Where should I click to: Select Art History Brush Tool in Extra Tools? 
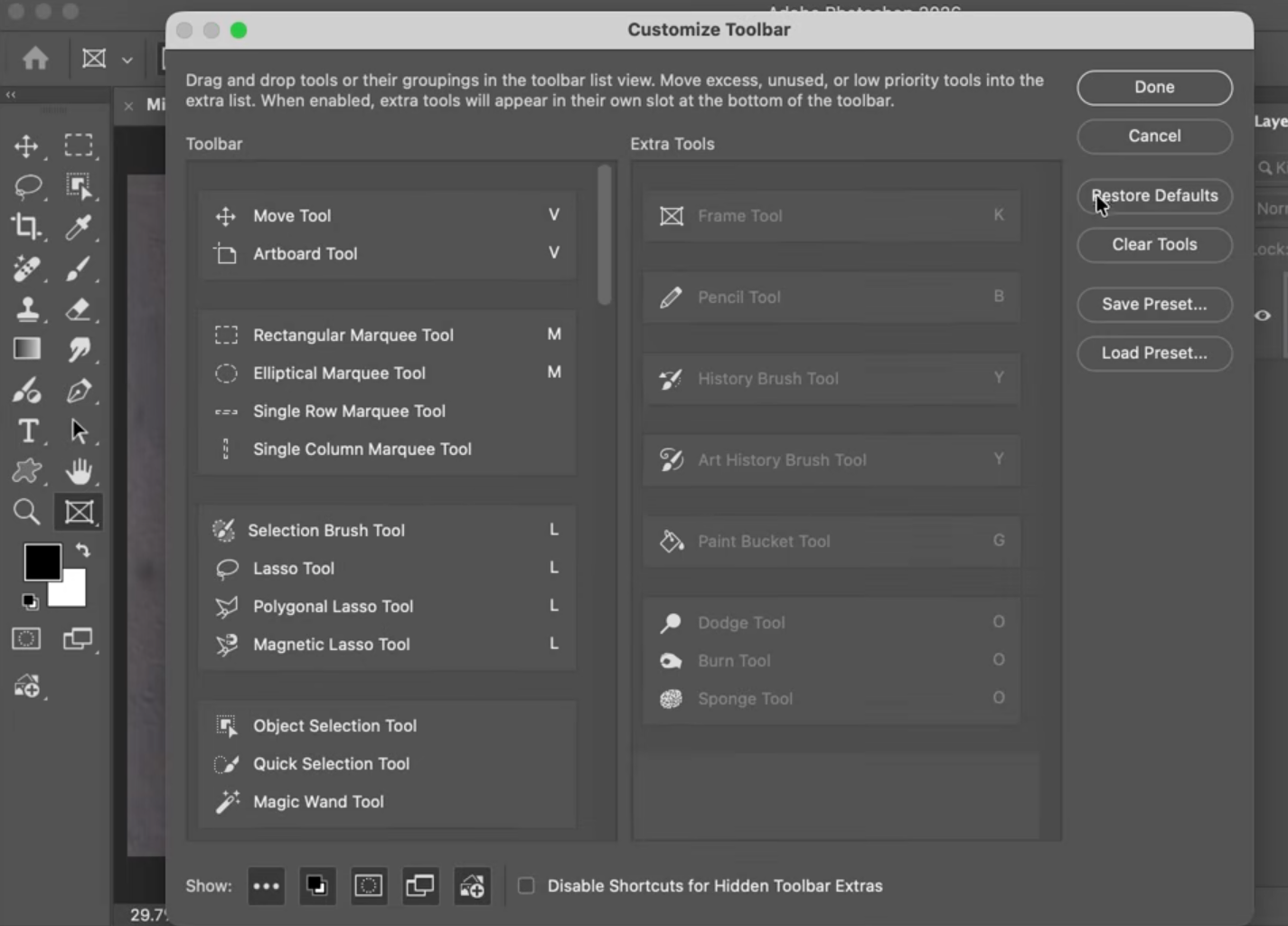pyautogui.click(x=832, y=460)
